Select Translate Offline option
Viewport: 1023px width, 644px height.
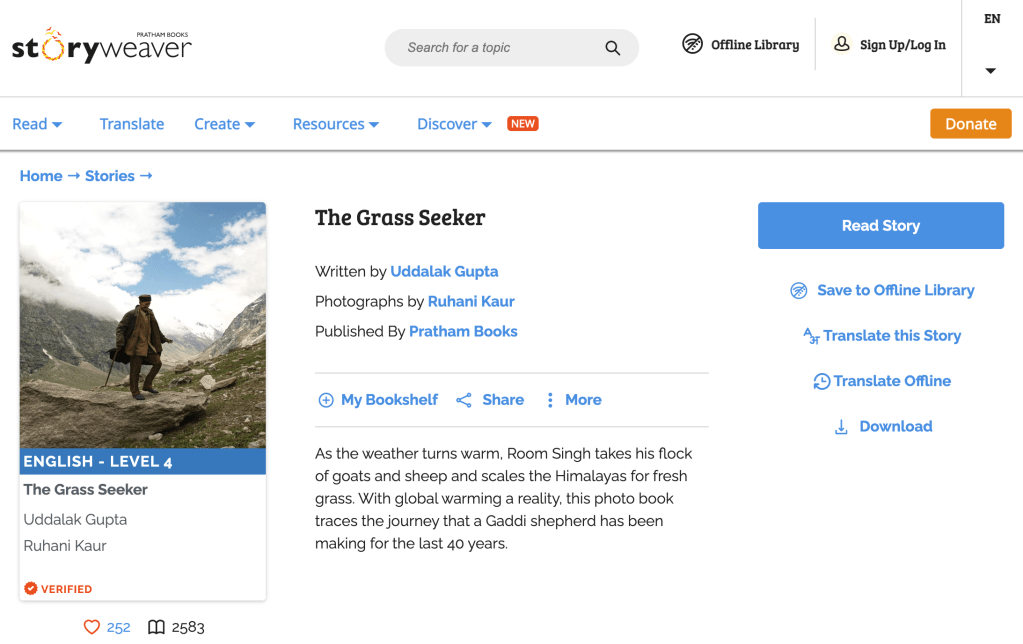pyautogui.click(x=882, y=381)
